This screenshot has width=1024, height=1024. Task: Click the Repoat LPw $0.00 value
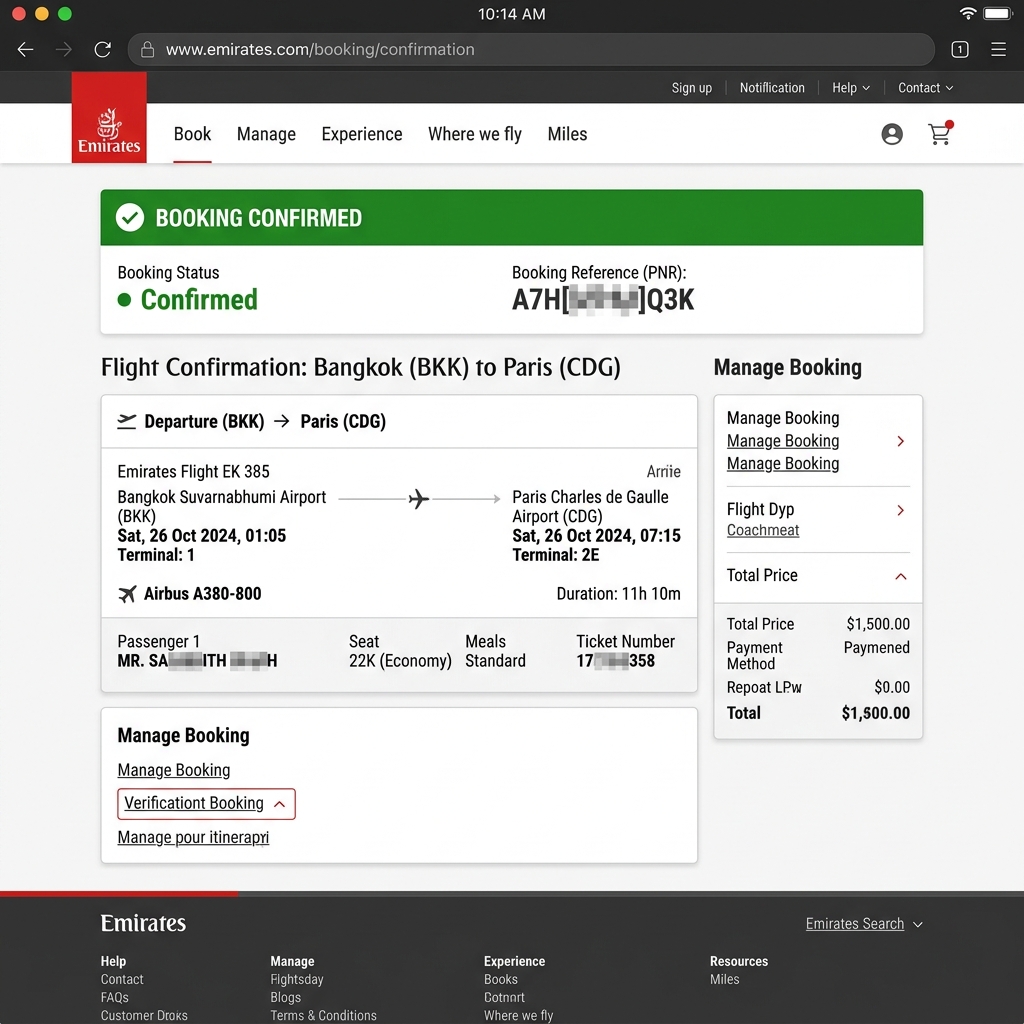tap(891, 687)
